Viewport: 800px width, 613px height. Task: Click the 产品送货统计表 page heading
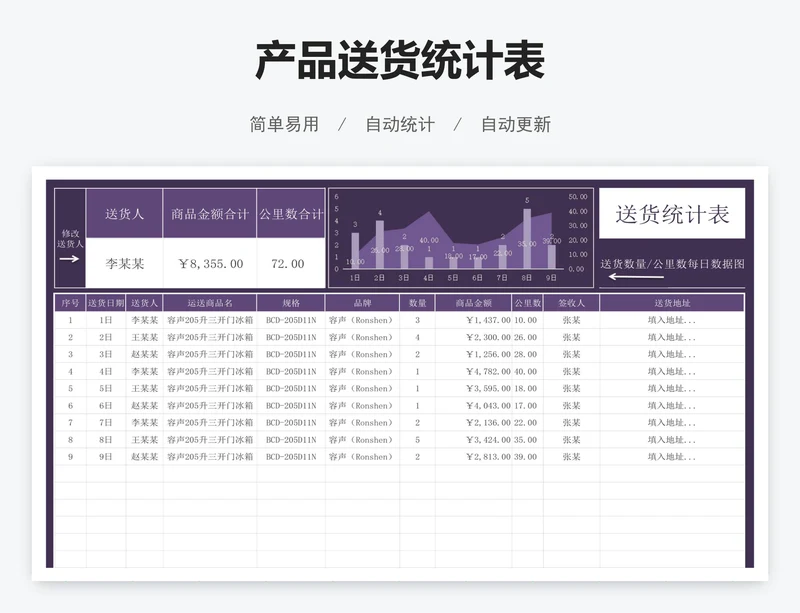tap(400, 61)
